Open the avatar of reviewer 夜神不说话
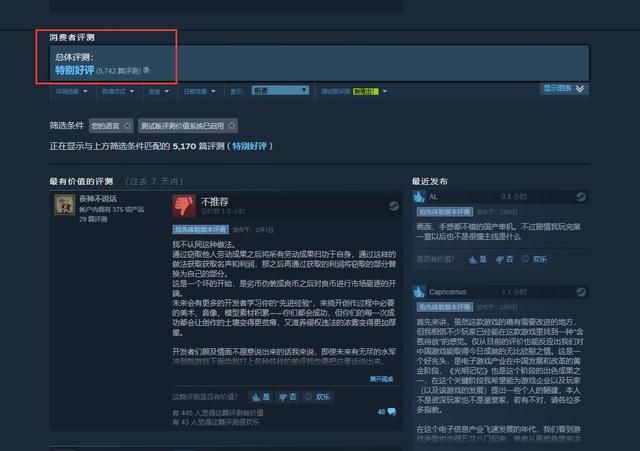The height and width of the screenshot is (451, 640). (x=64, y=204)
